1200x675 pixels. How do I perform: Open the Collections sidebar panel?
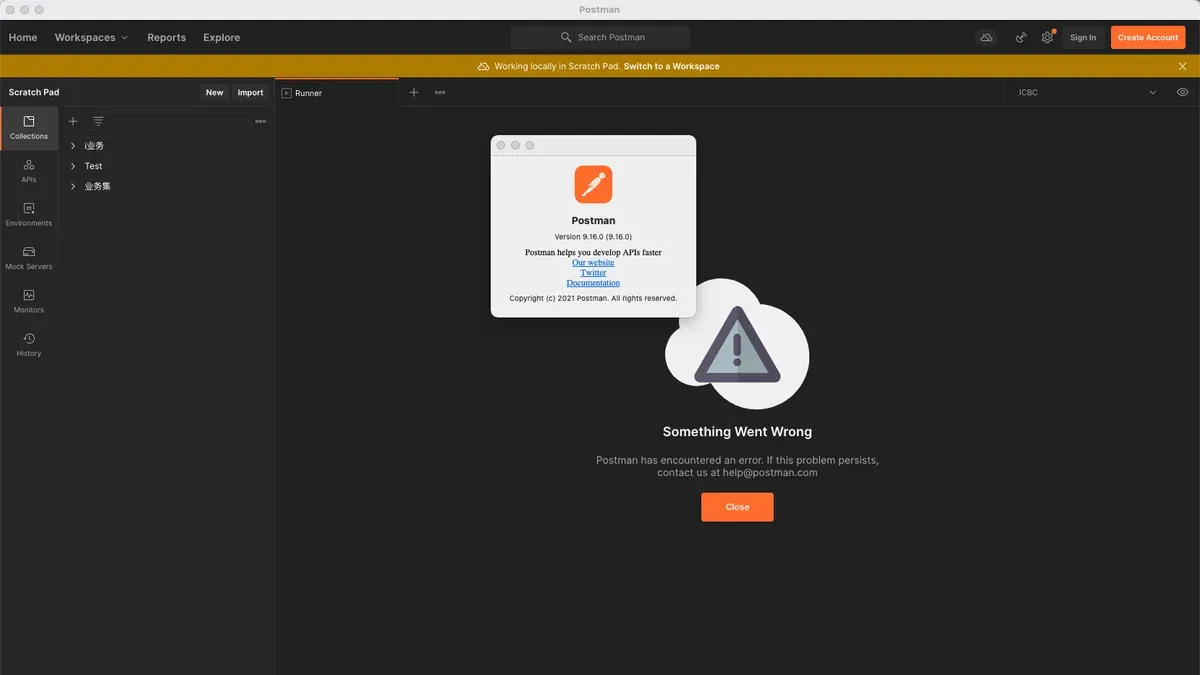(x=29, y=128)
